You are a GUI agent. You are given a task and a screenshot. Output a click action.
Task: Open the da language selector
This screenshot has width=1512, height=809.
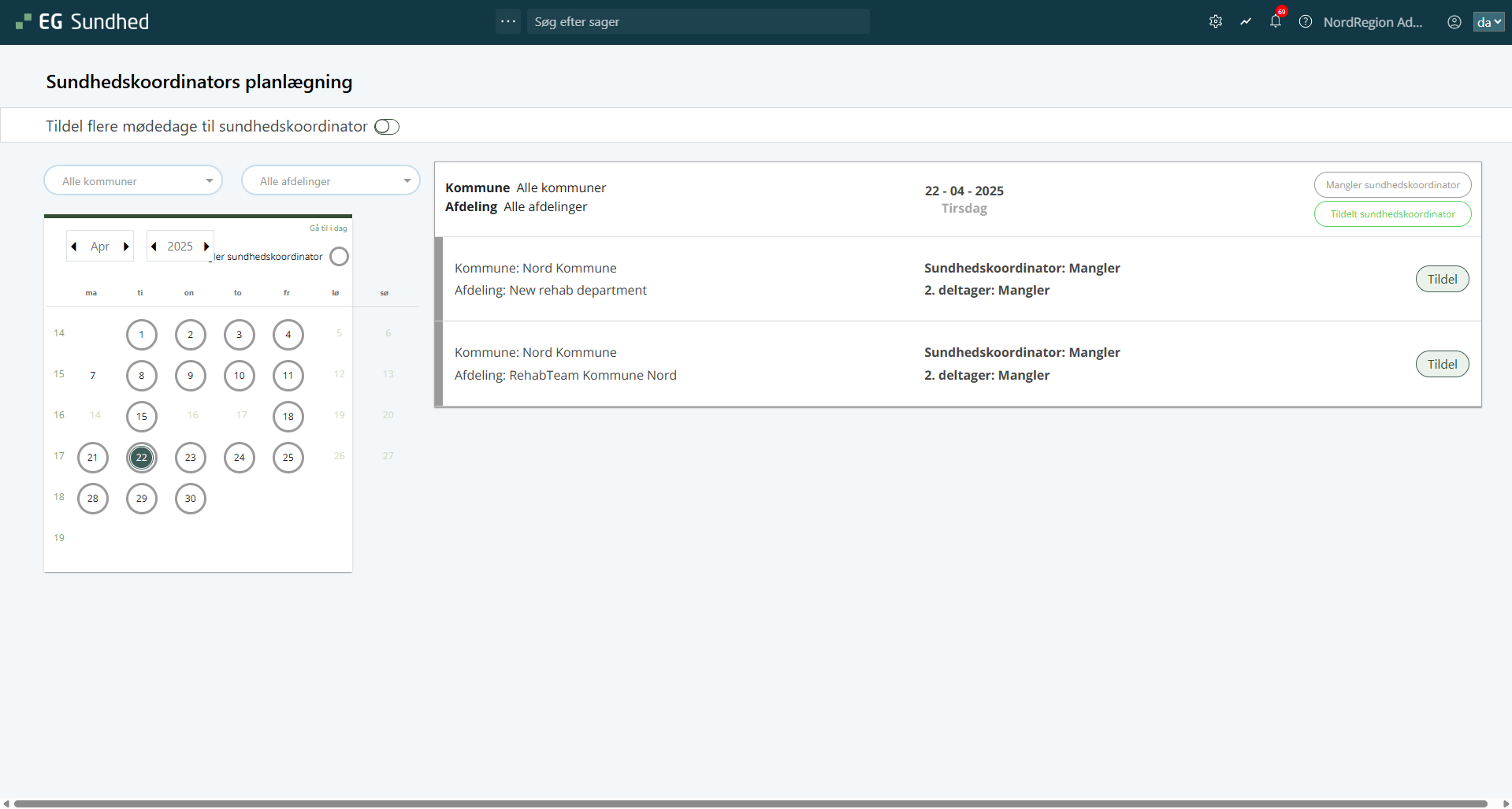(1488, 22)
